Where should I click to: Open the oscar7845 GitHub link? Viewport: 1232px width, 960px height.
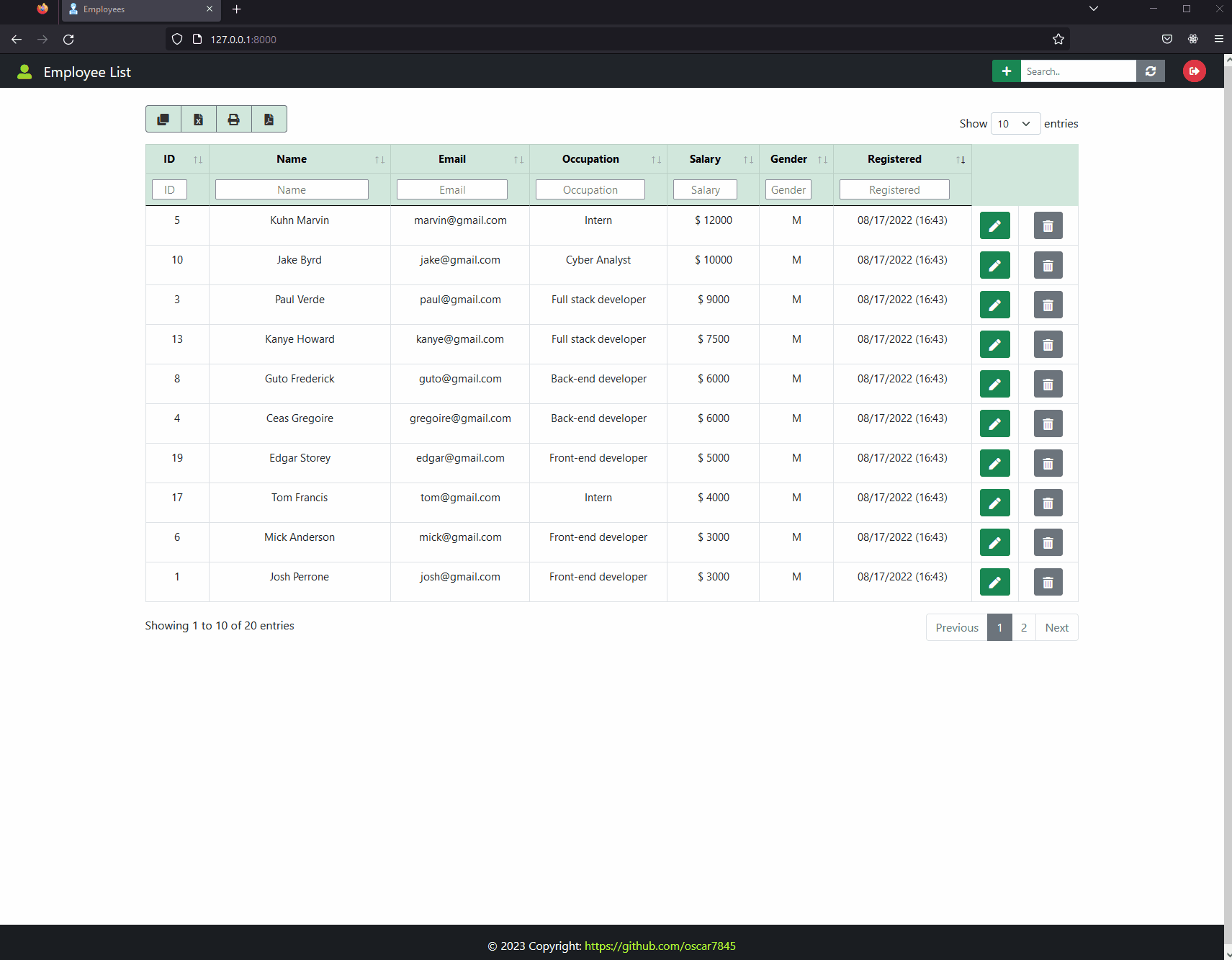pyautogui.click(x=660, y=946)
